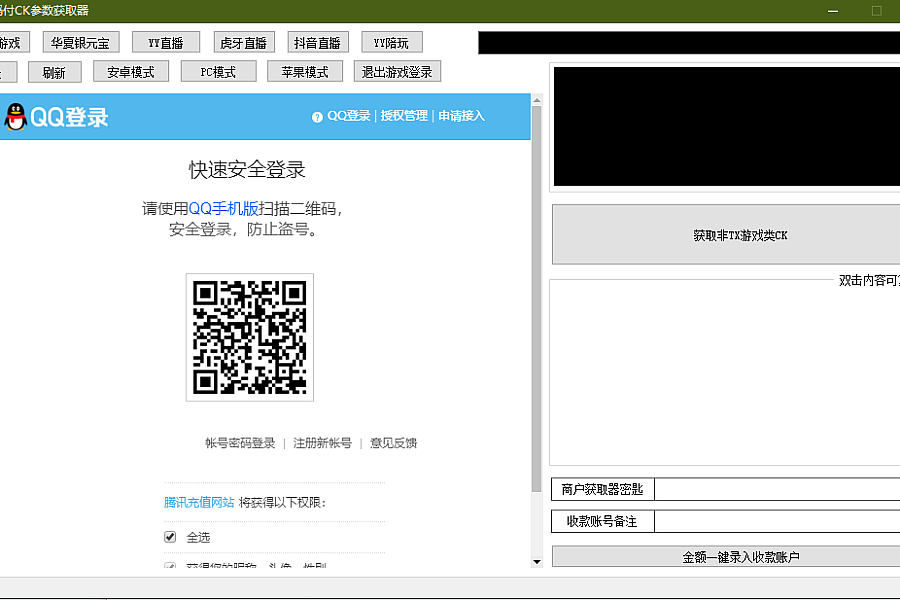
Task: Focus the 收款账号备注 input field
Action: [x=777, y=521]
